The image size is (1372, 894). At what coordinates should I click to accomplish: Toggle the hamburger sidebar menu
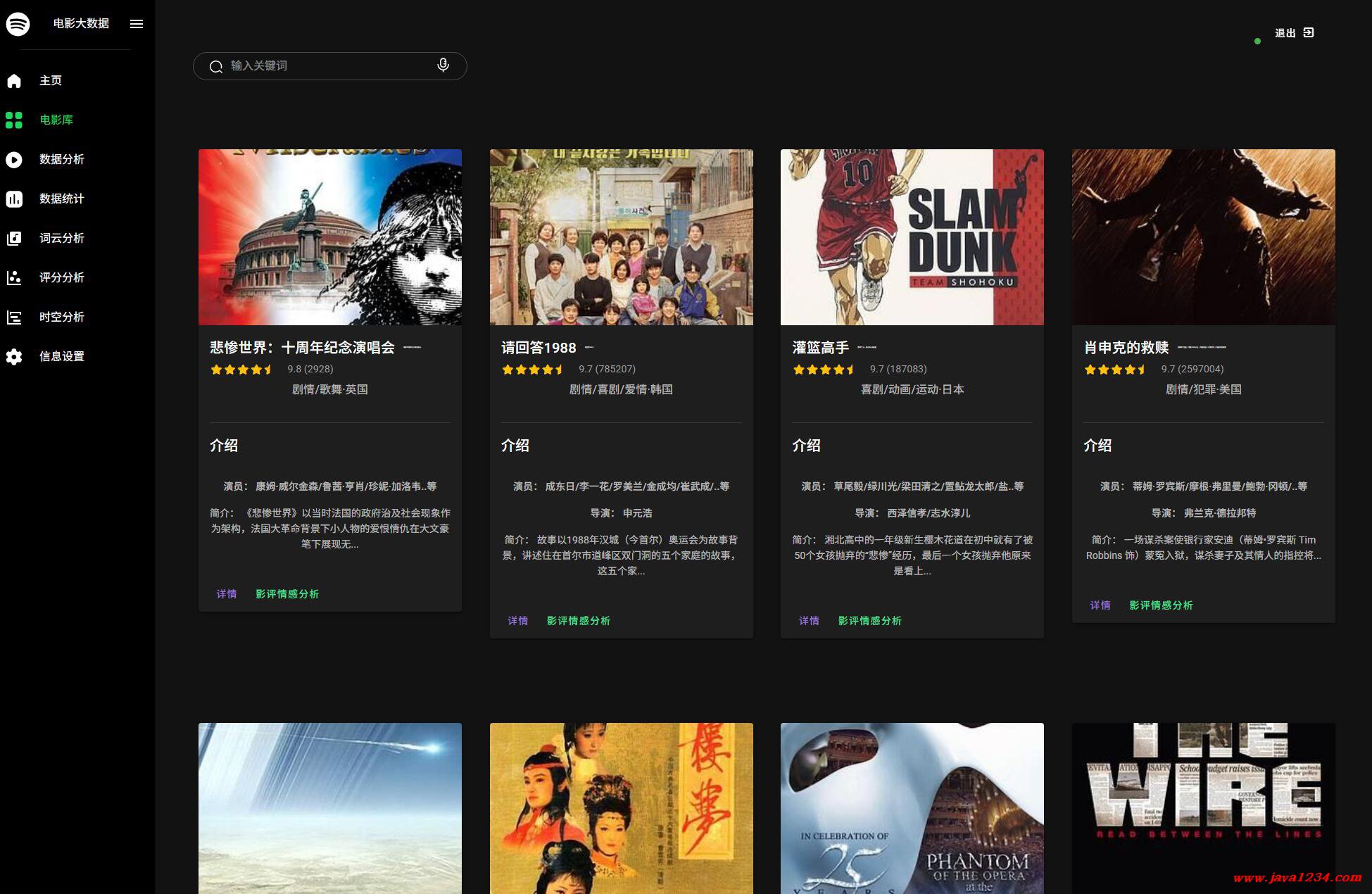[137, 24]
